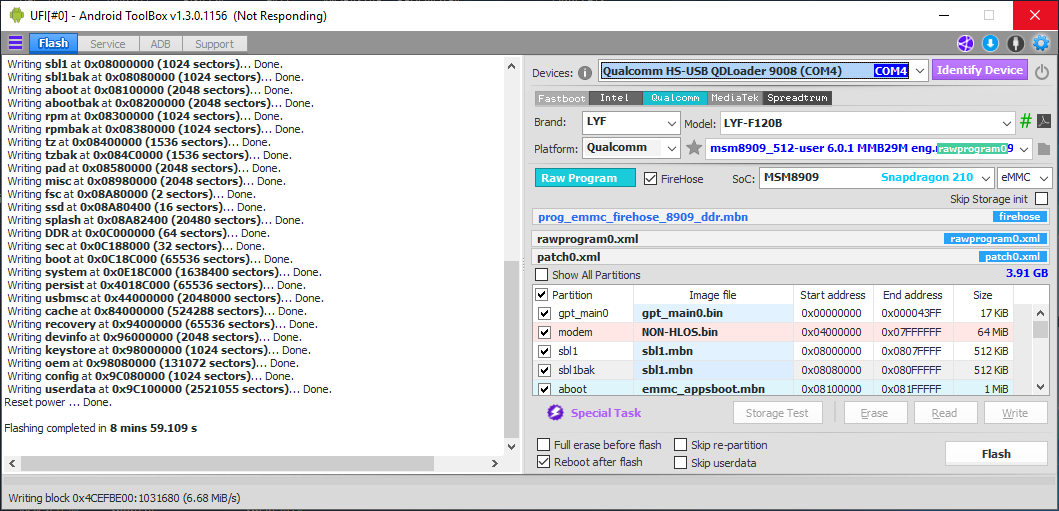
Task: Click the favorite star icon
Action: tap(694, 148)
